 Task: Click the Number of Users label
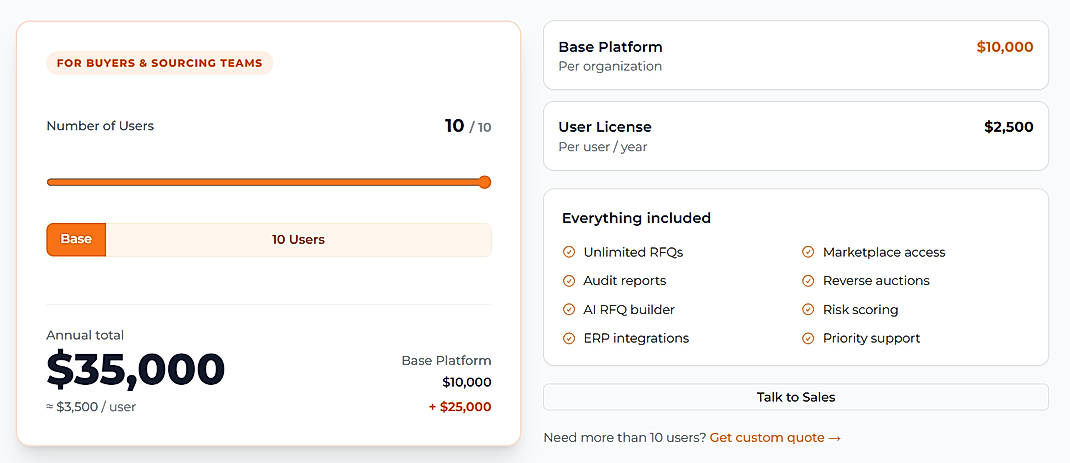[100, 126]
